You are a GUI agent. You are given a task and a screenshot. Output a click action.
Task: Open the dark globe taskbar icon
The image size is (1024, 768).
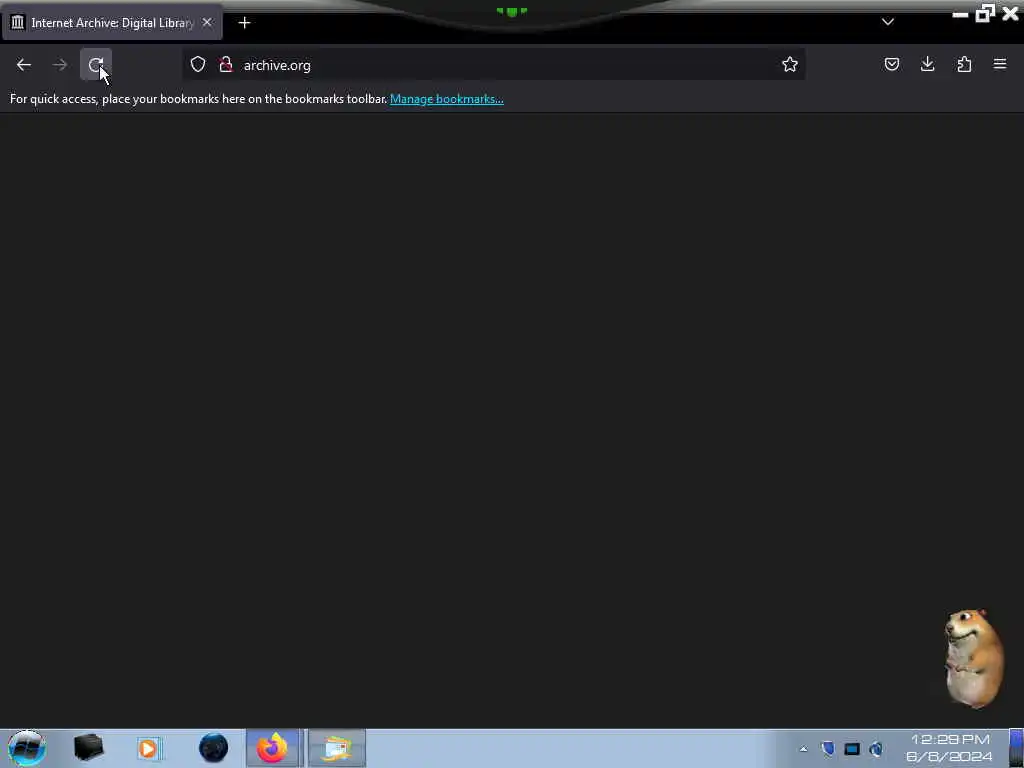tap(214, 748)
